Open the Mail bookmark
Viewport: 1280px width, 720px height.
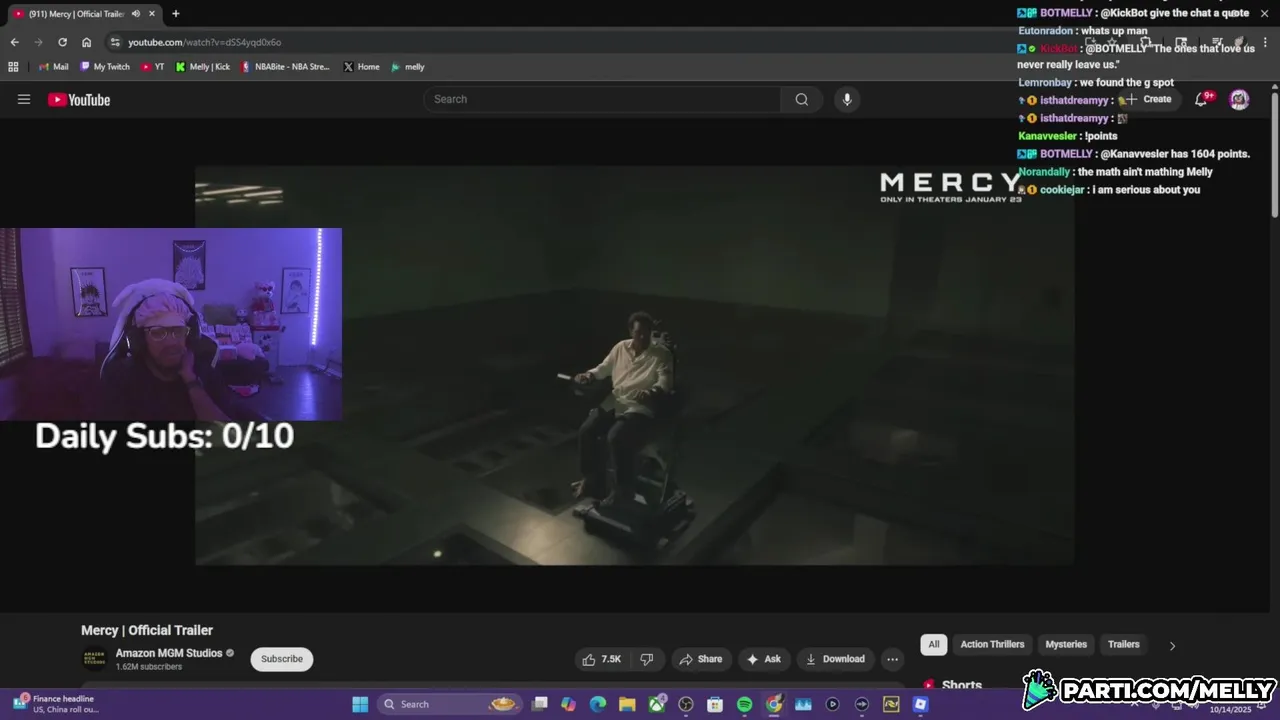[x=53, y=67]
